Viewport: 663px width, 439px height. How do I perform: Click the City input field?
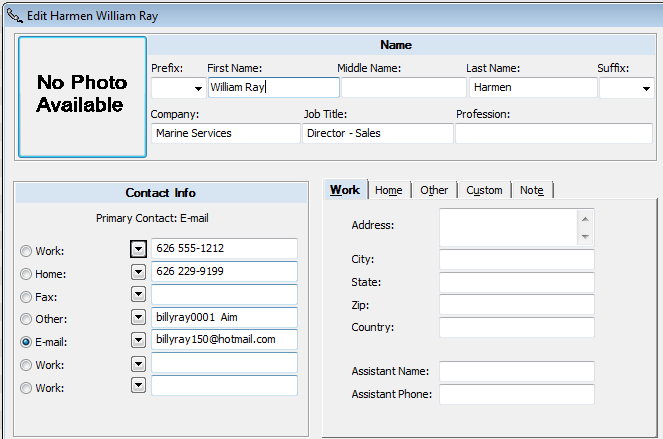pos(517,259)
